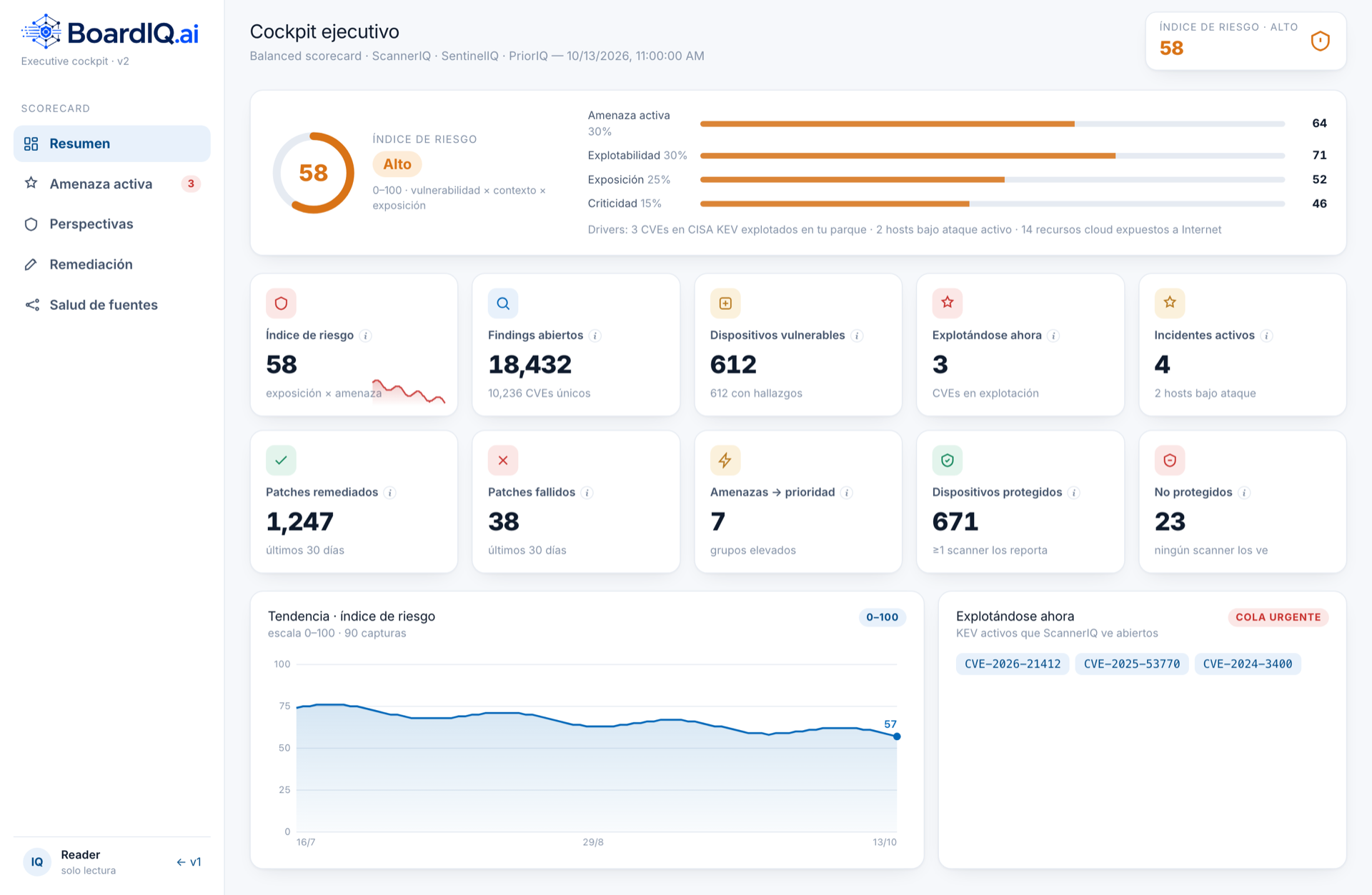Show info for No protegidos
Viewport: 1372px width, 895px height.
click(1244, 493)
